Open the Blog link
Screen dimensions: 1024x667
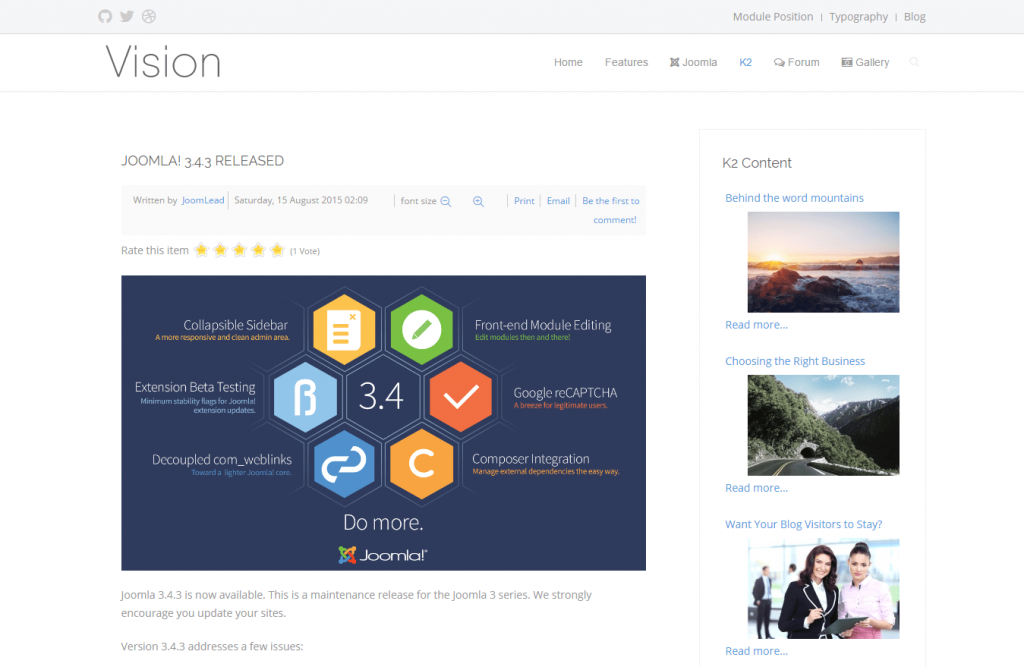point(914,16)
